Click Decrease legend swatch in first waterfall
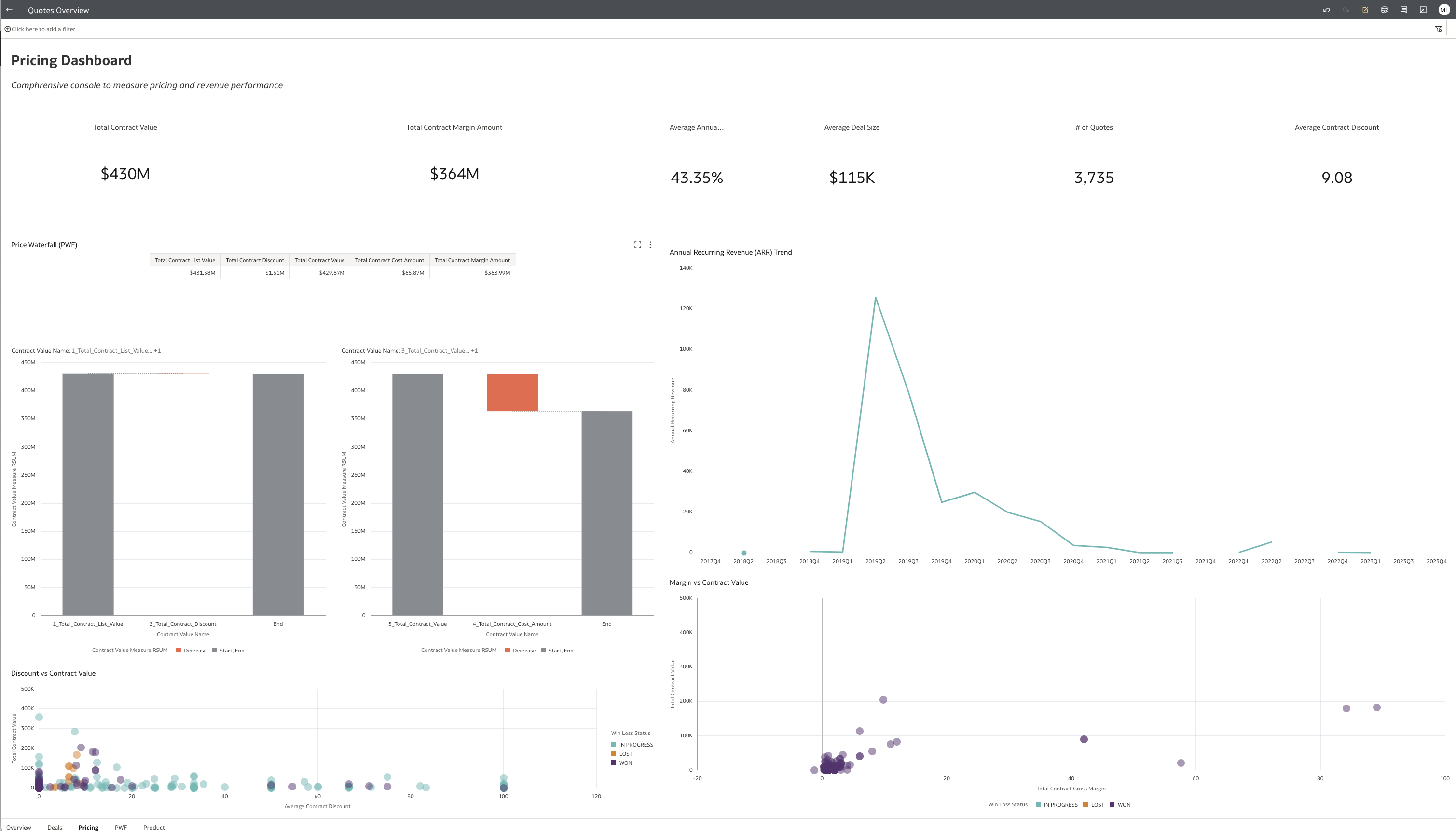 pos(179,650)
